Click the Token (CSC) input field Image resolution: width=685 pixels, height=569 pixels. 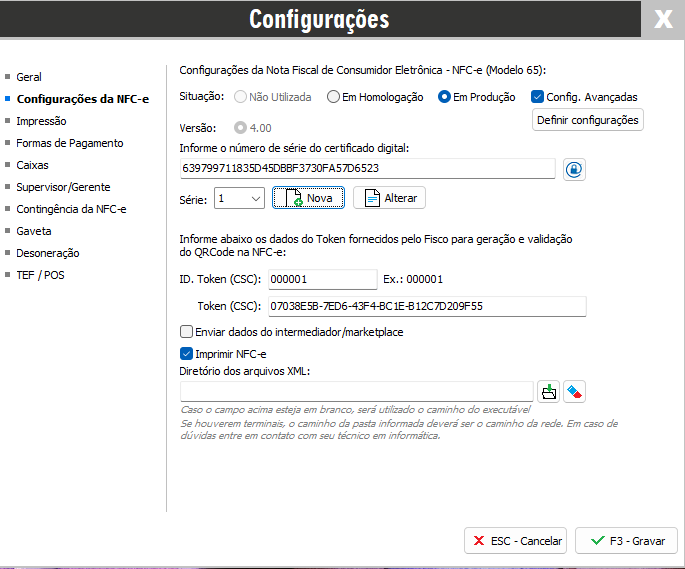427,306
